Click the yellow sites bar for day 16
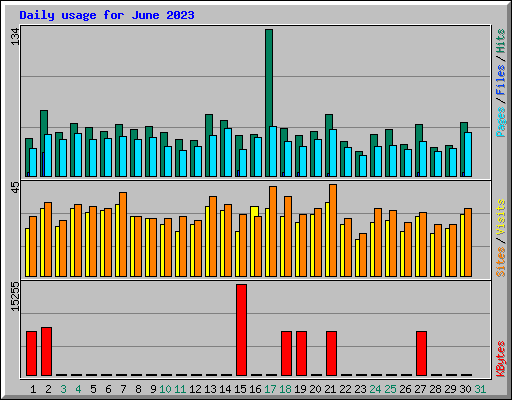This screenshot has width=512, height=400. (x=254, y=241)
